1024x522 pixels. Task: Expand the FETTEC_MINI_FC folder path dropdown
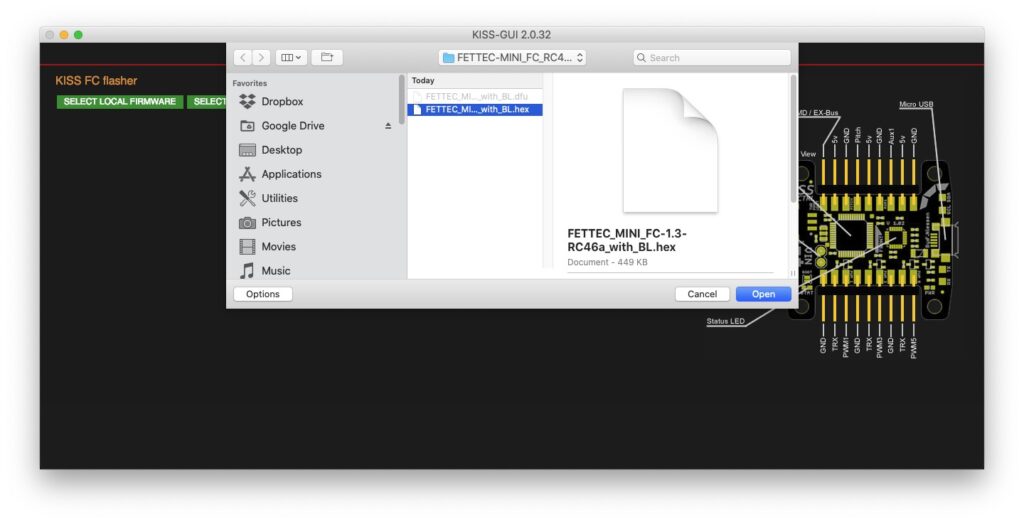coord(512,58)
